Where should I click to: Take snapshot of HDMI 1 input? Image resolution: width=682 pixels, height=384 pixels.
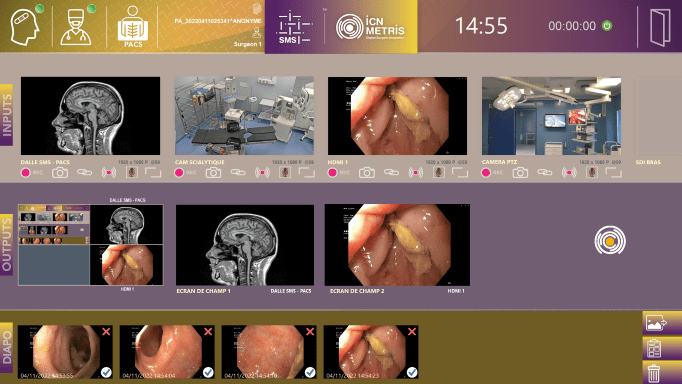point(367,173)
